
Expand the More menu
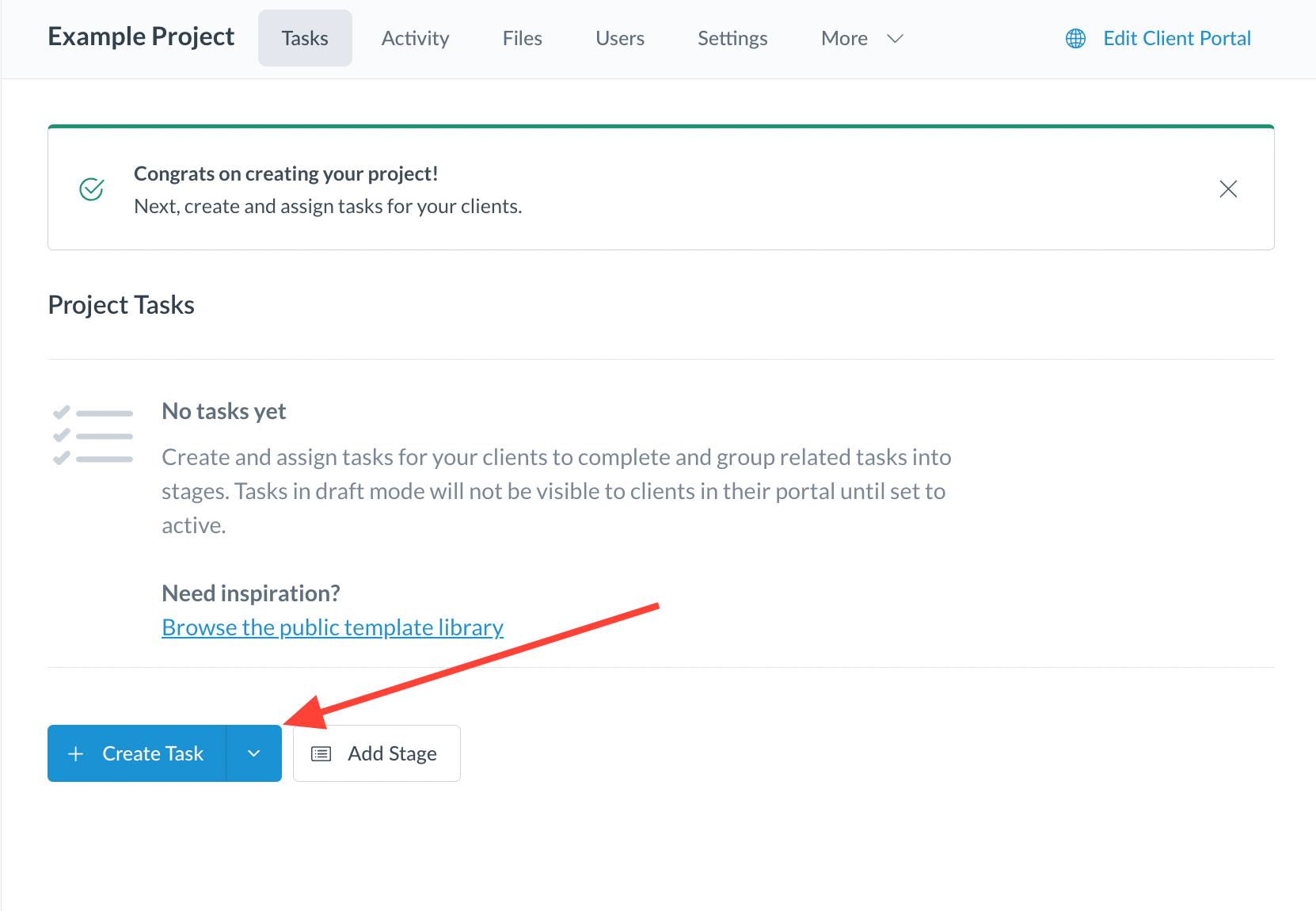click(844, 38)
